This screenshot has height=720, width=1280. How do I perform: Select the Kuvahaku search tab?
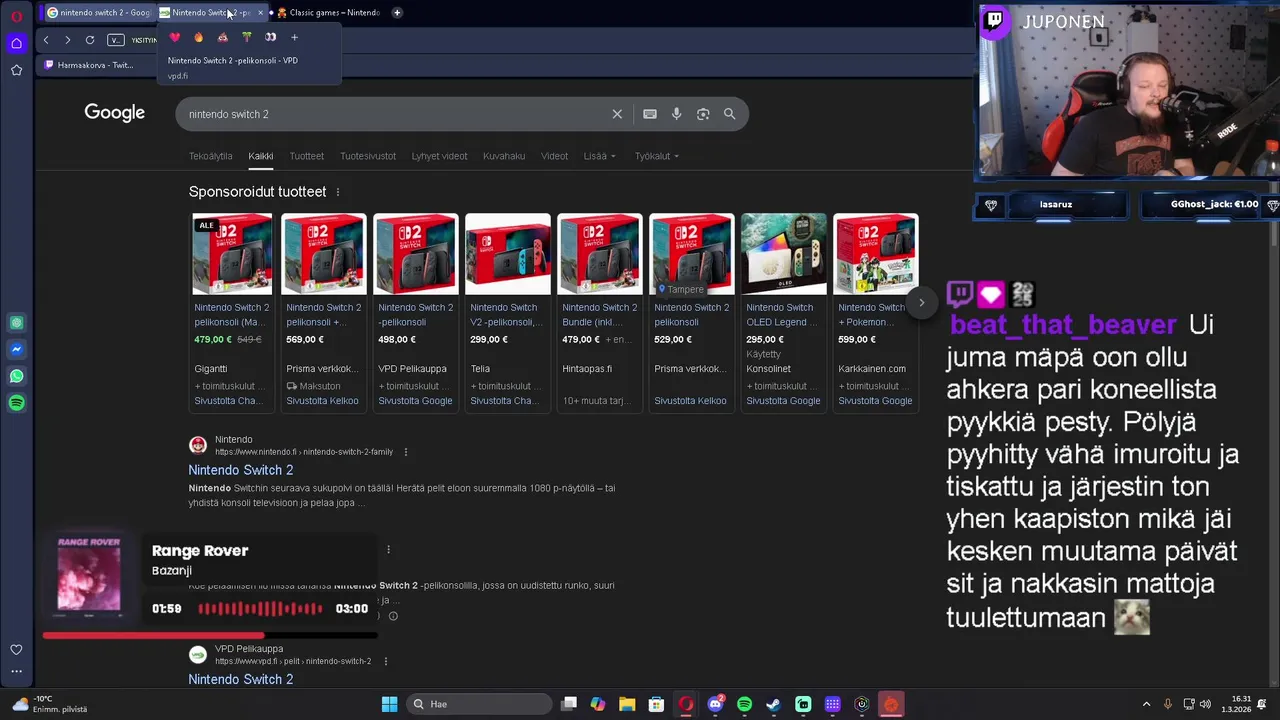click(504, 156)
